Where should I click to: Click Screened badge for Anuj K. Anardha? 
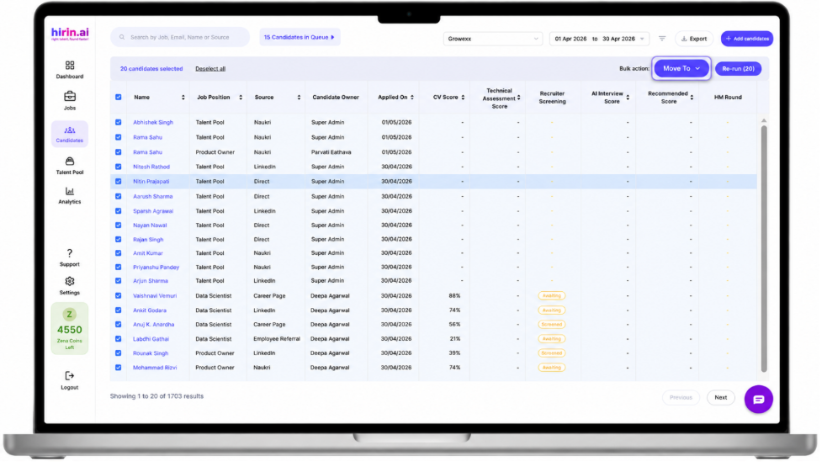551,324
